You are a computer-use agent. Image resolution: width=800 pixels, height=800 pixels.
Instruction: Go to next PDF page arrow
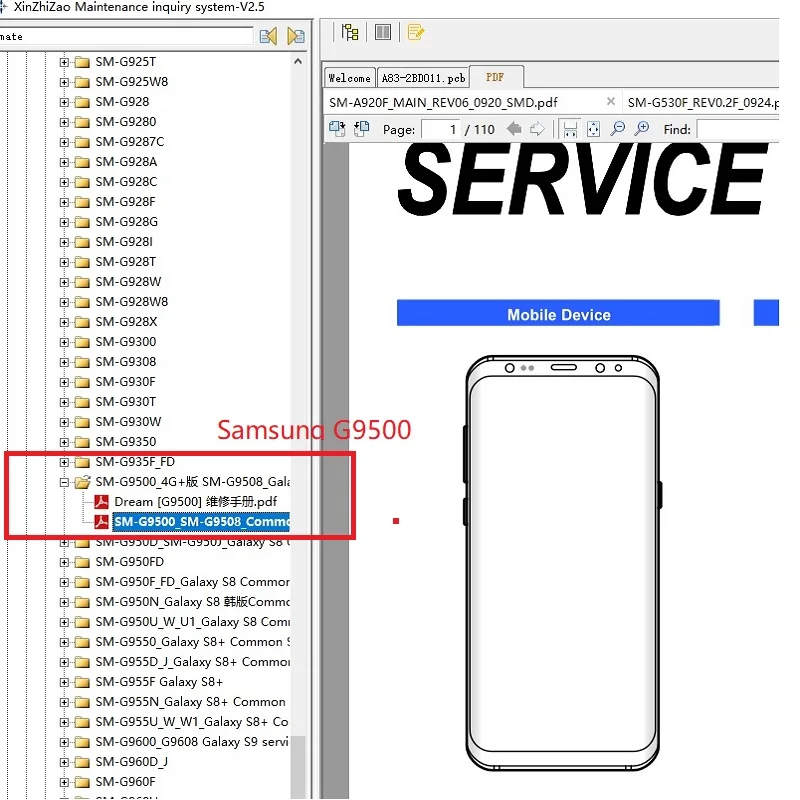(x=537, y=129)
